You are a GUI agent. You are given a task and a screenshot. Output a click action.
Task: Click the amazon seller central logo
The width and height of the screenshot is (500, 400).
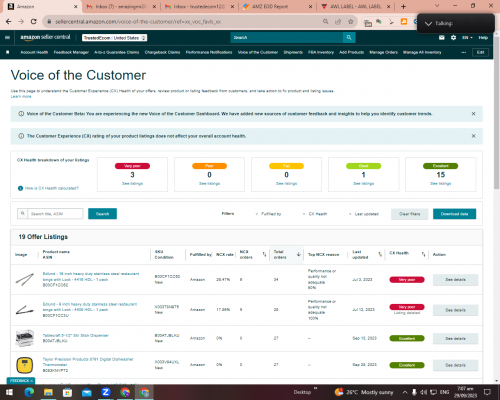(45, 37)
